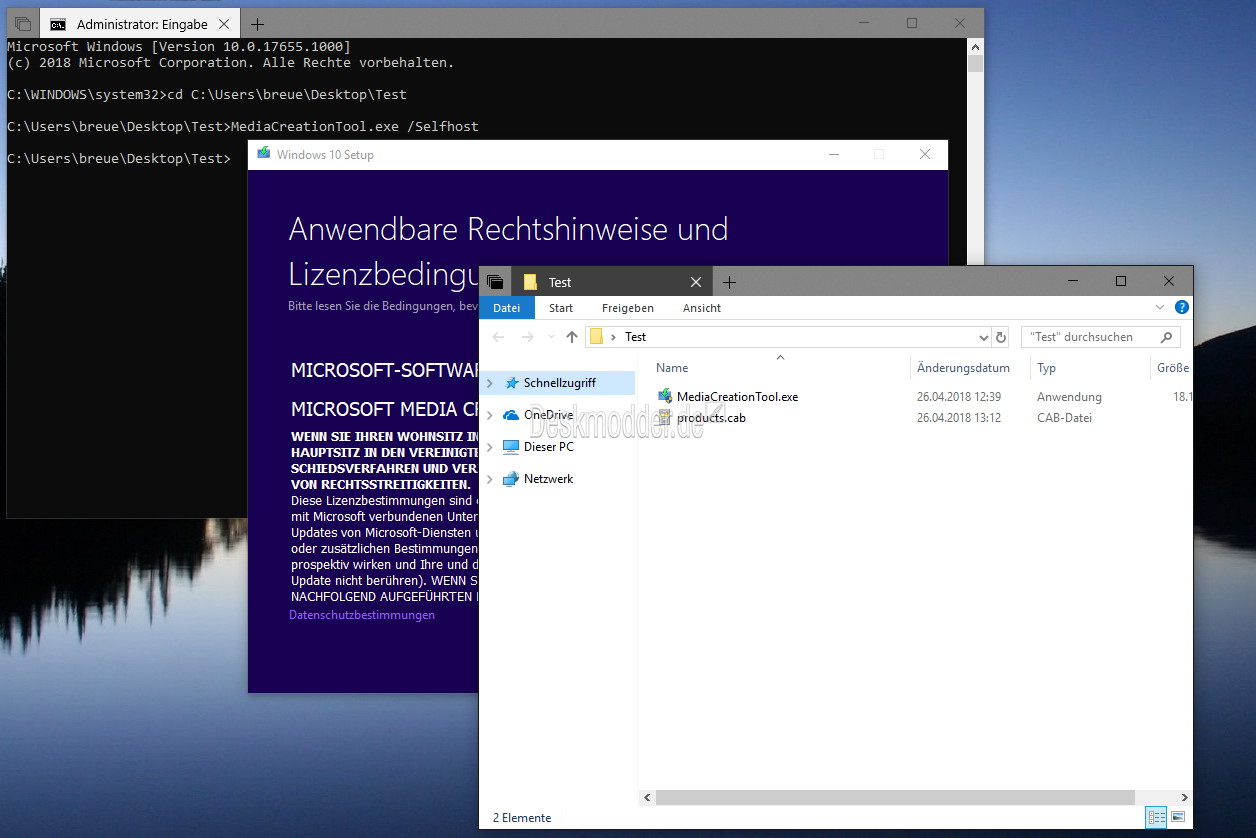
Task: Go up one folder level in Explorer
Action: pyautogui.click(x=572, y=337)
